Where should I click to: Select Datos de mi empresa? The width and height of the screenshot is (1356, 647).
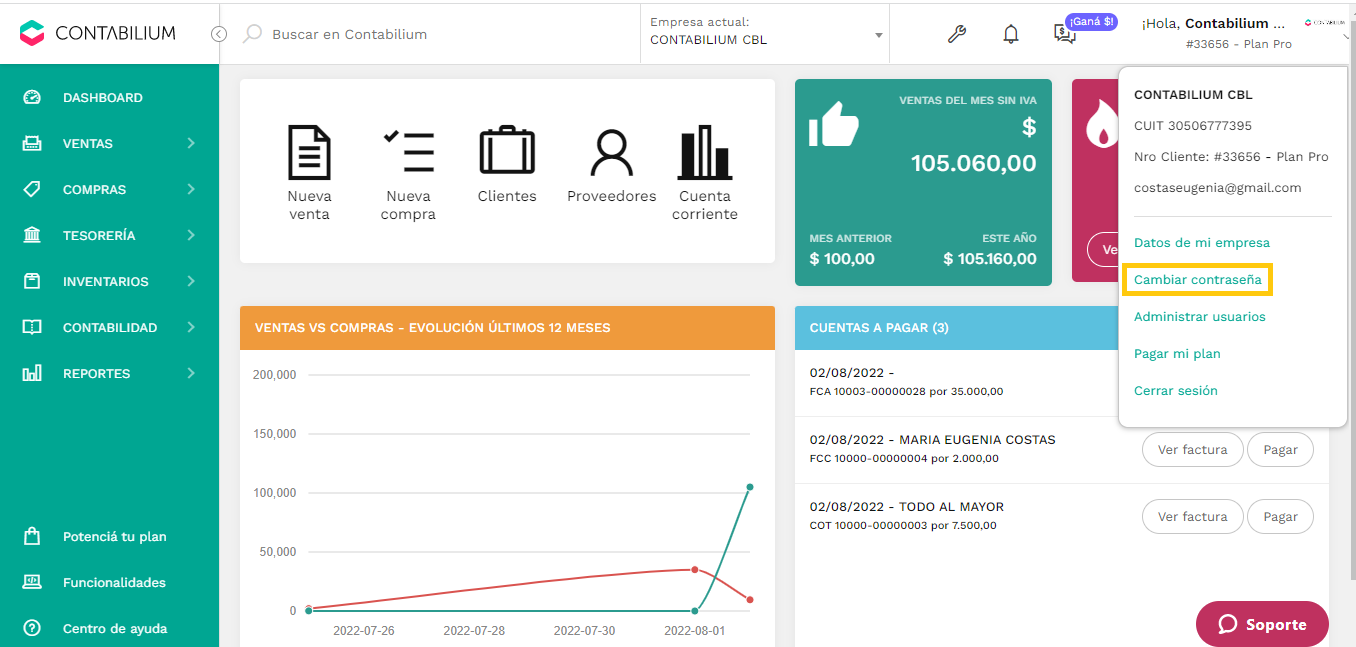[x=1202, y=243]
